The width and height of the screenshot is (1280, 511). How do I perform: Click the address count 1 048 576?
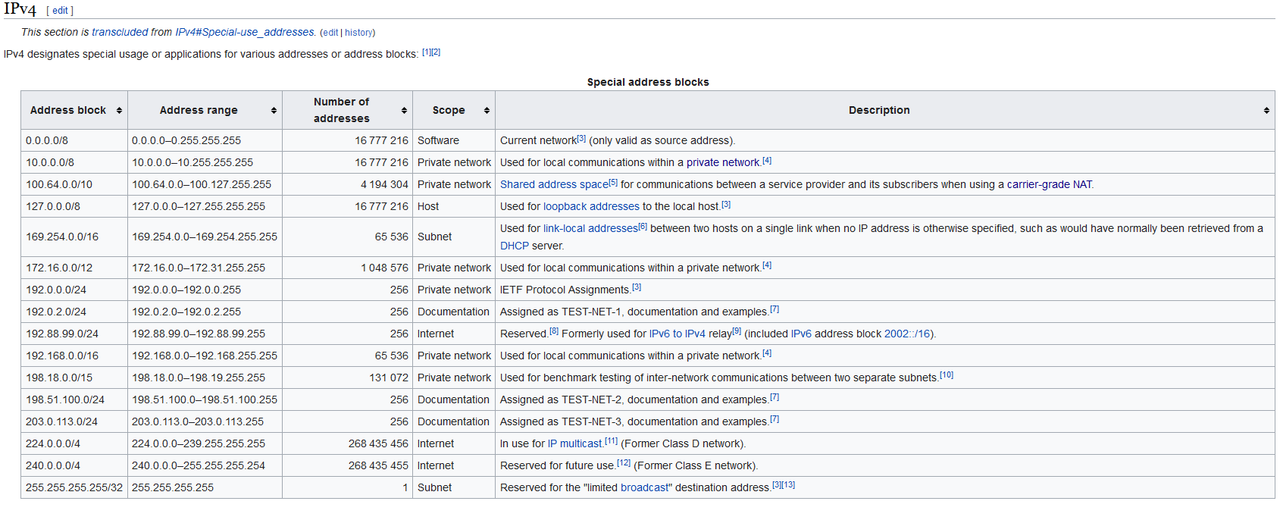tap(384, 269)
